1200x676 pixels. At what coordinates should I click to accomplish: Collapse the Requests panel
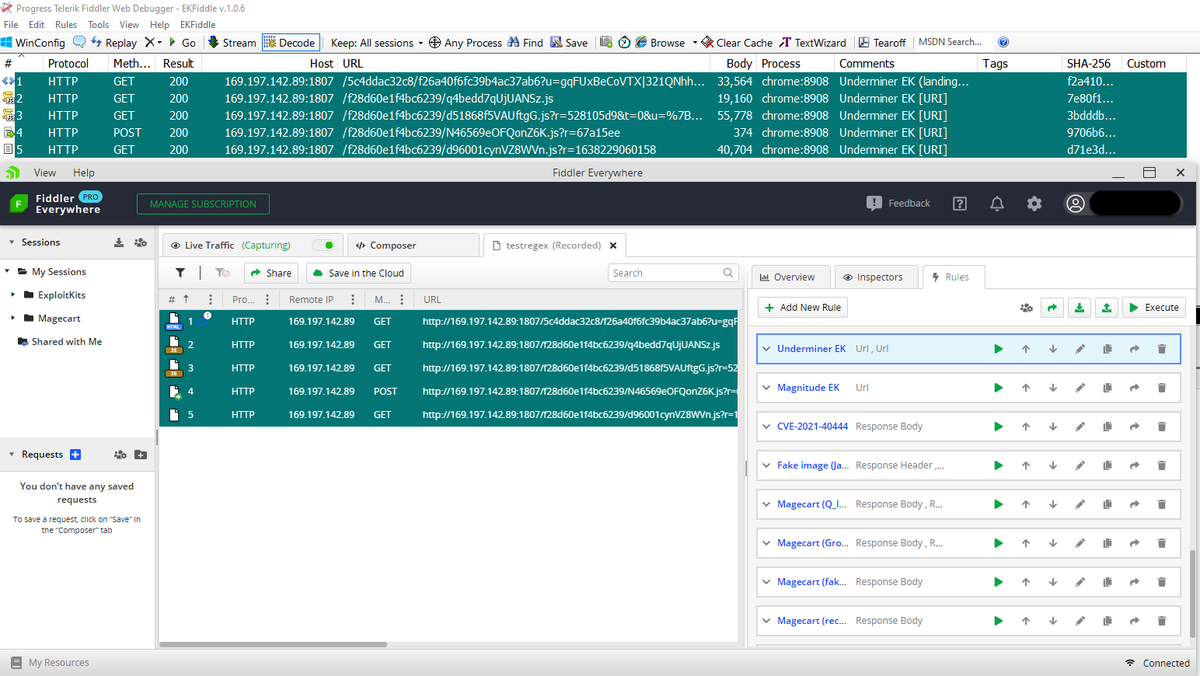[x=11, y=455]
